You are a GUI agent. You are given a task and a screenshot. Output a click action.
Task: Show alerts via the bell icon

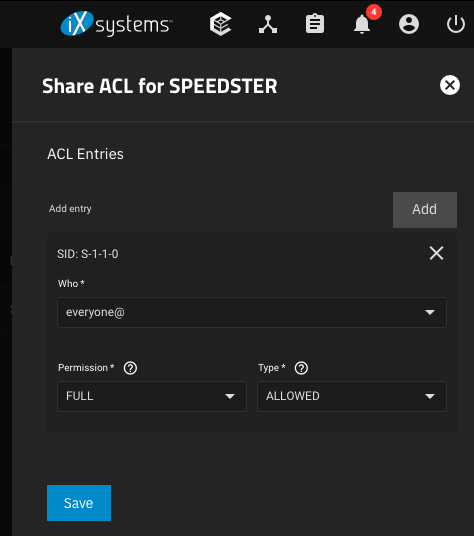click(362, 24)
